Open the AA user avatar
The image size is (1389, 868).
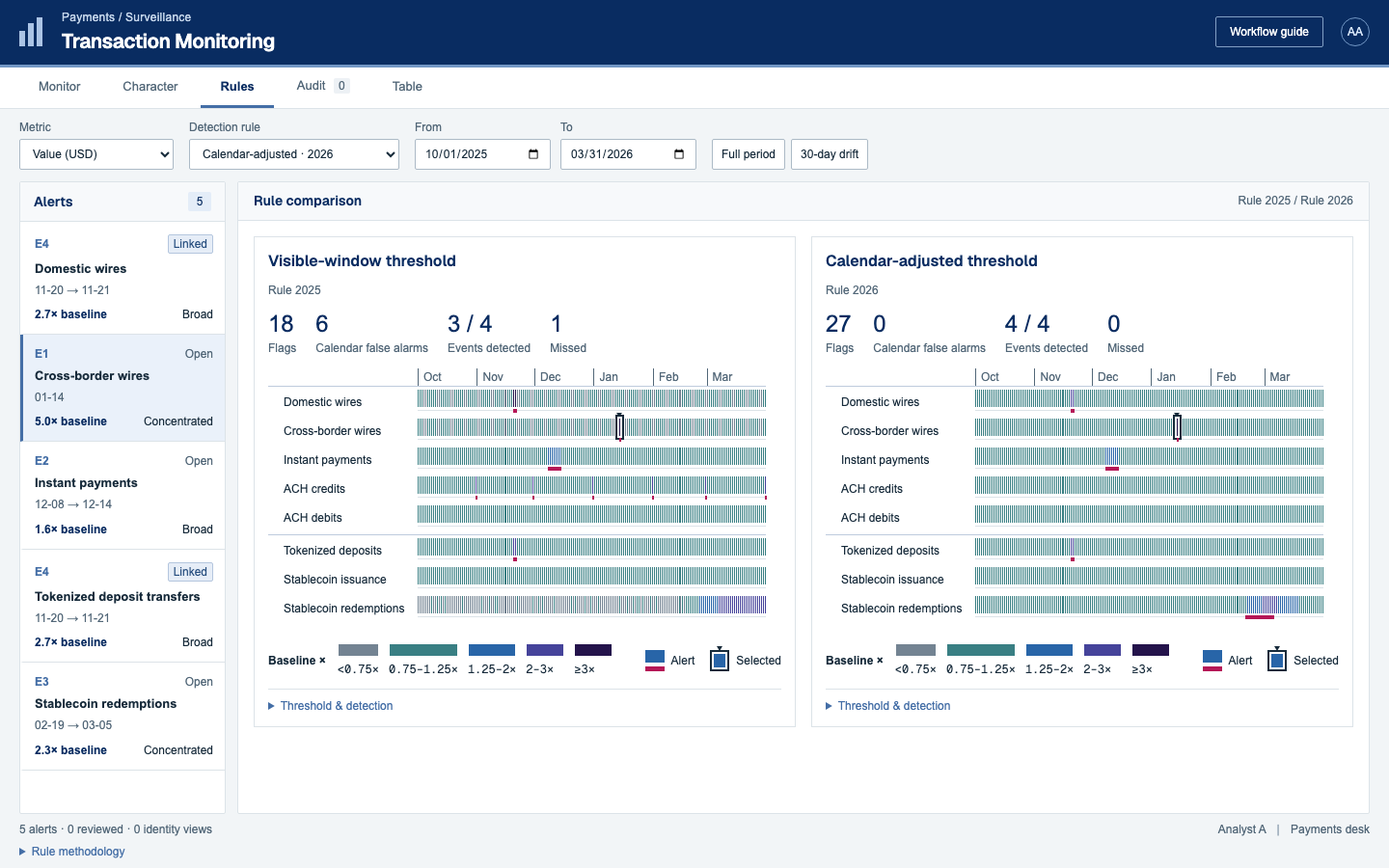[x=1355, y=32]
